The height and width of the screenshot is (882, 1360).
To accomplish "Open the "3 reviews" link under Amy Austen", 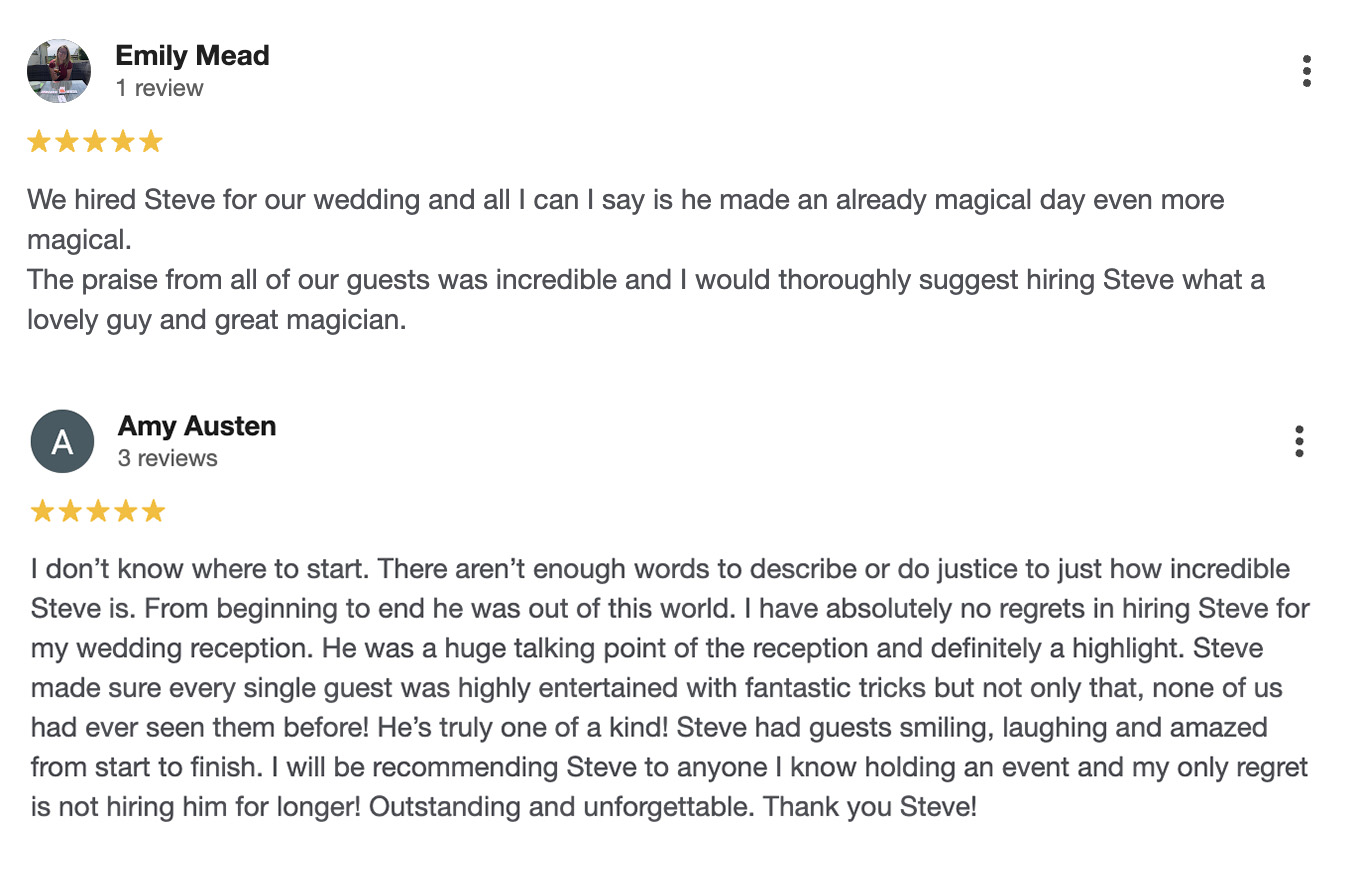I will click(168, 458).
